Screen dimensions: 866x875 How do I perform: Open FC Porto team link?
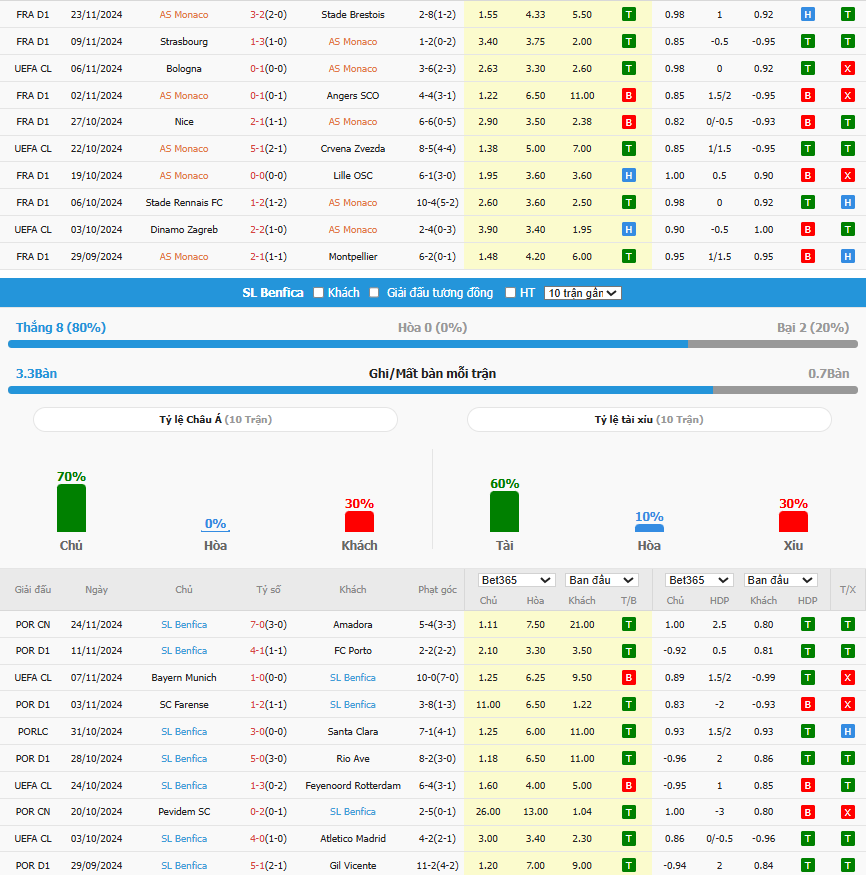click(x=353, y=651)
